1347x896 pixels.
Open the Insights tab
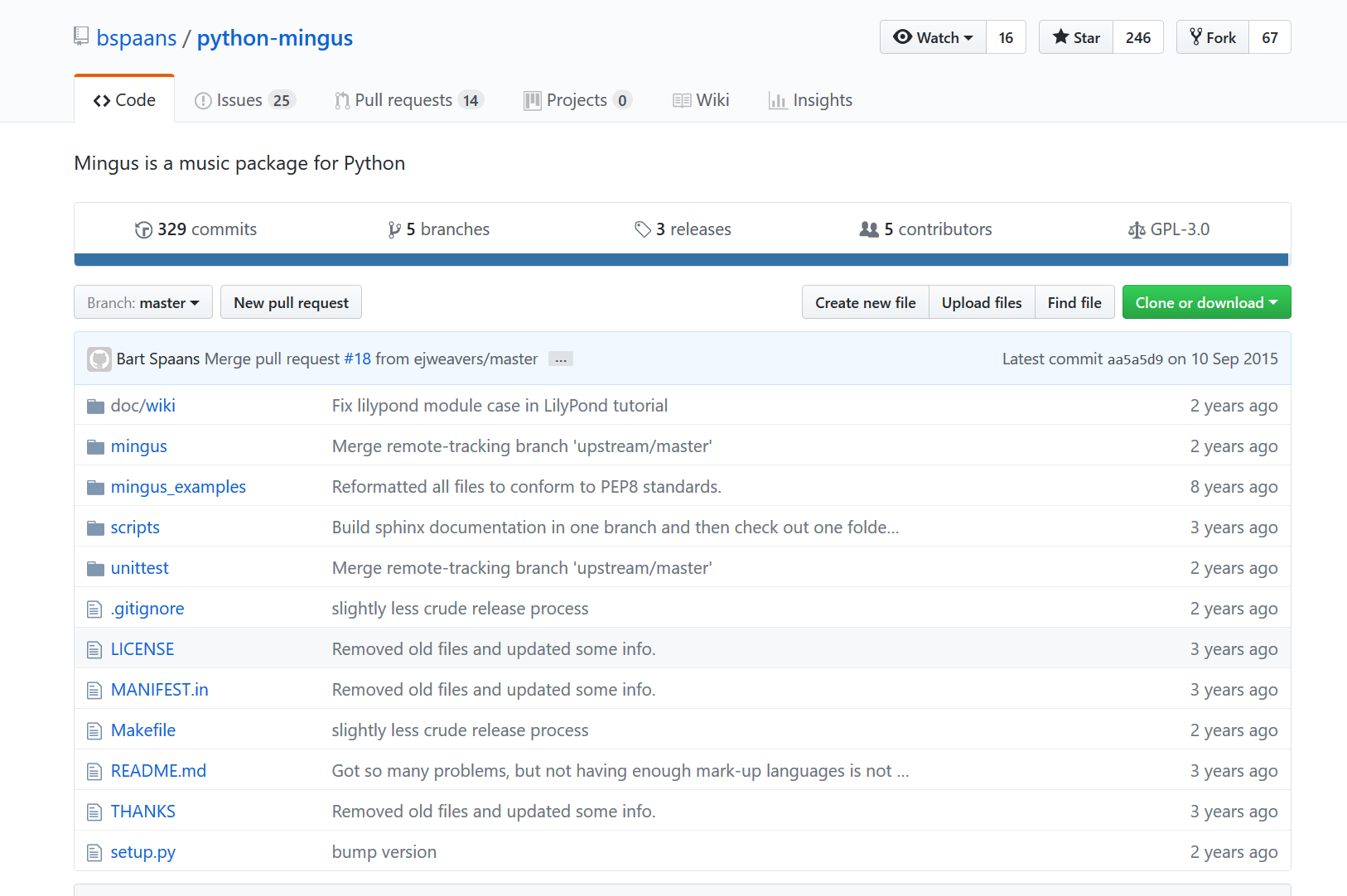pos(810,100)
